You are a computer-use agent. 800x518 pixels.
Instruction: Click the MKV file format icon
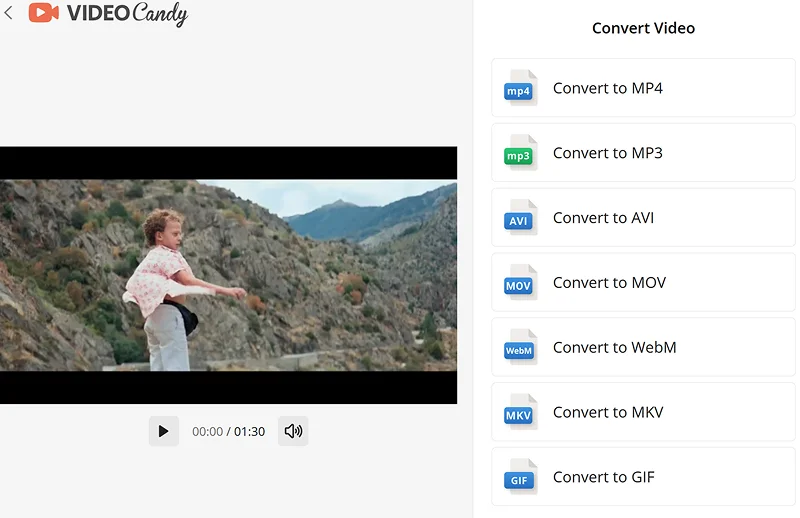coord(520,412)
